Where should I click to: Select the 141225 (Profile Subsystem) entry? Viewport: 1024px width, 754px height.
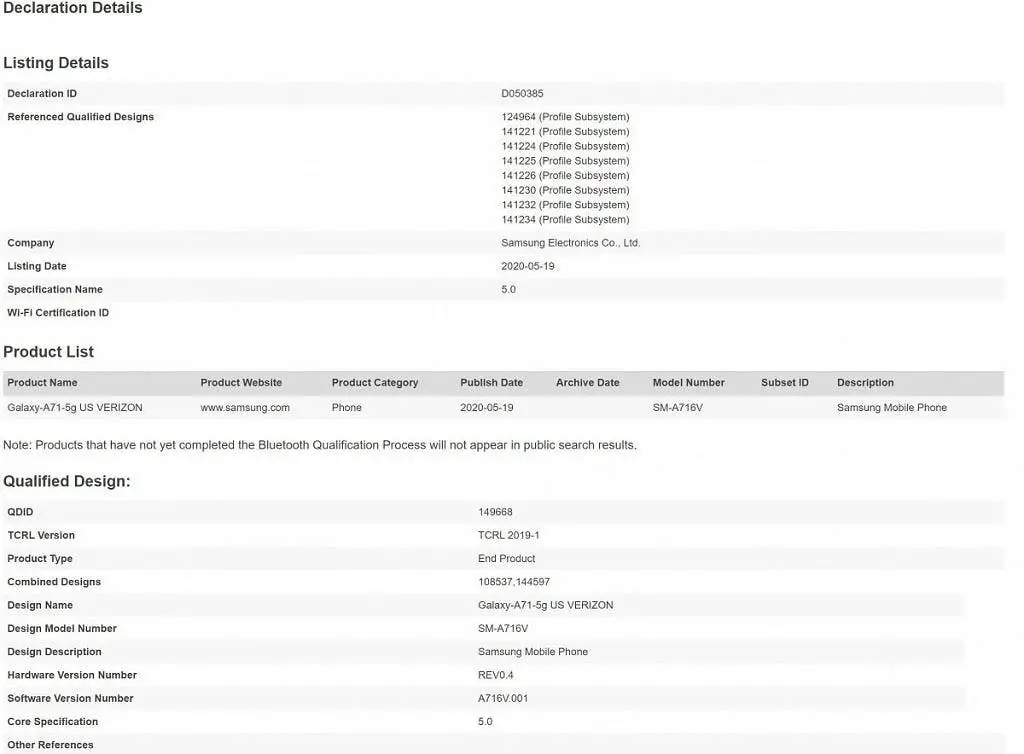(565, 161)
